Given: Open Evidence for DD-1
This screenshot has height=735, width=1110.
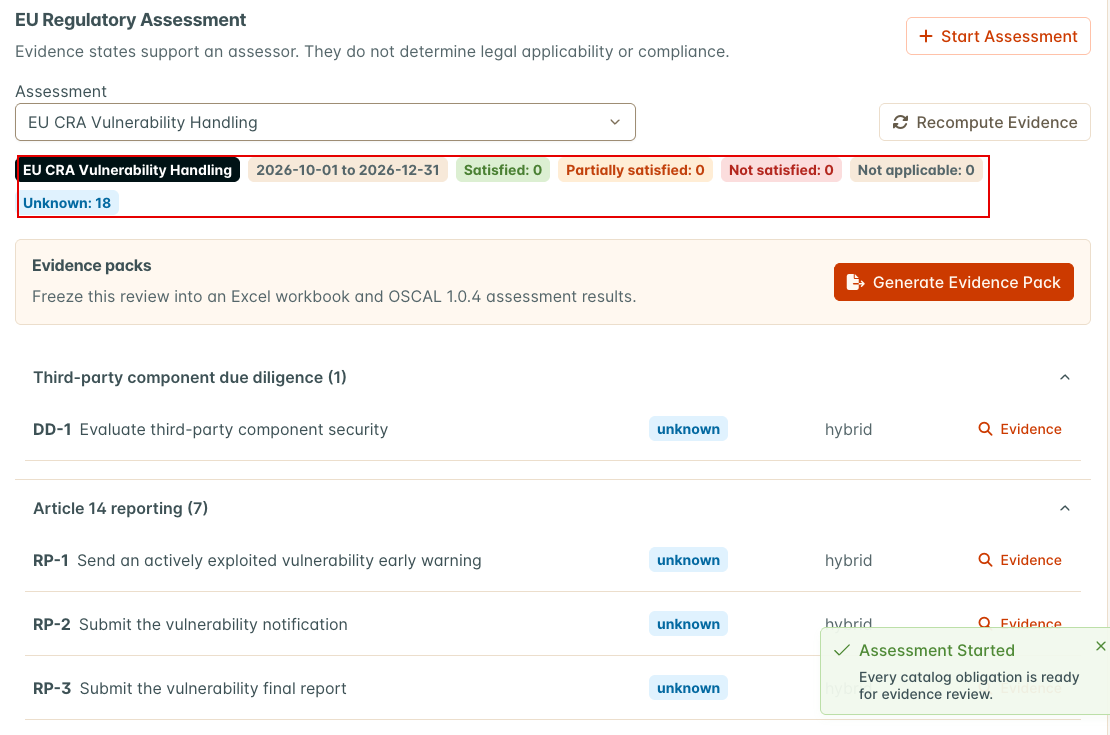Looking at the screenshot, I should (1020, 429).
